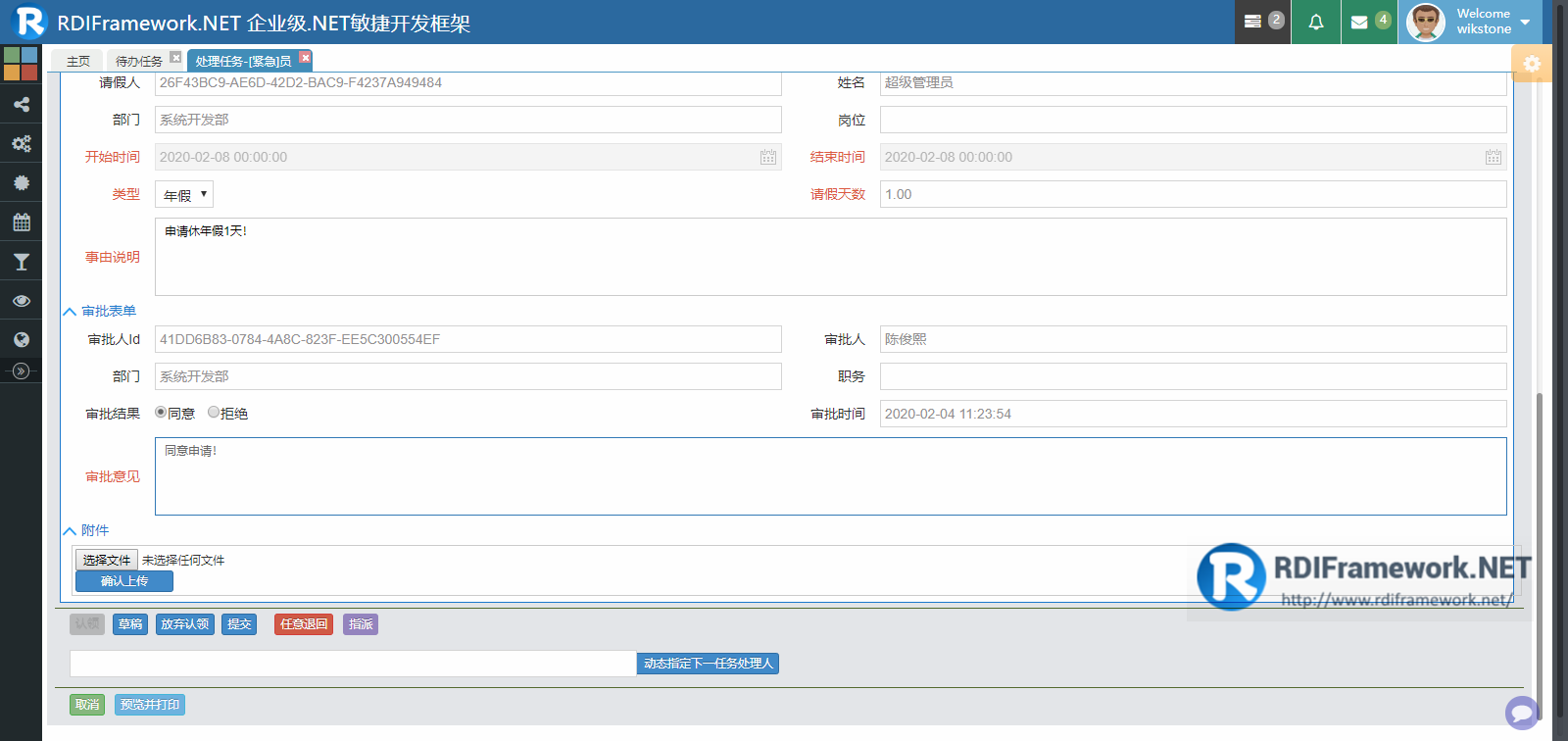The height and width of the screenshot is (741, 1568).
Task: Close the 待办任务 tab
Action: (x=175, y=58)
